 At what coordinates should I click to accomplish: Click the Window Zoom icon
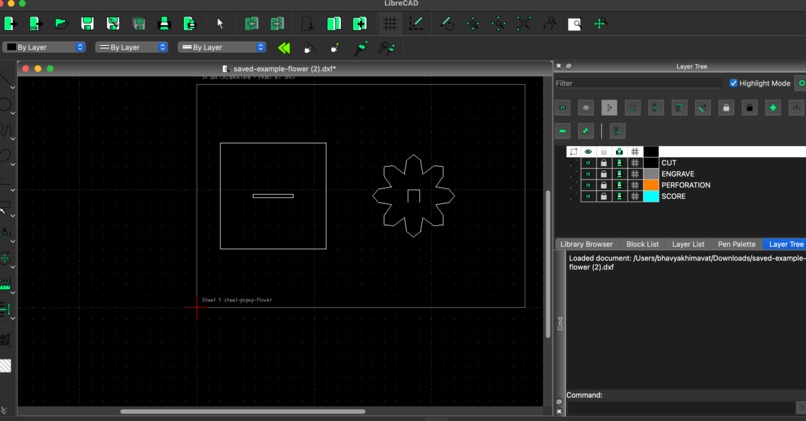click(x=575, y=24)
